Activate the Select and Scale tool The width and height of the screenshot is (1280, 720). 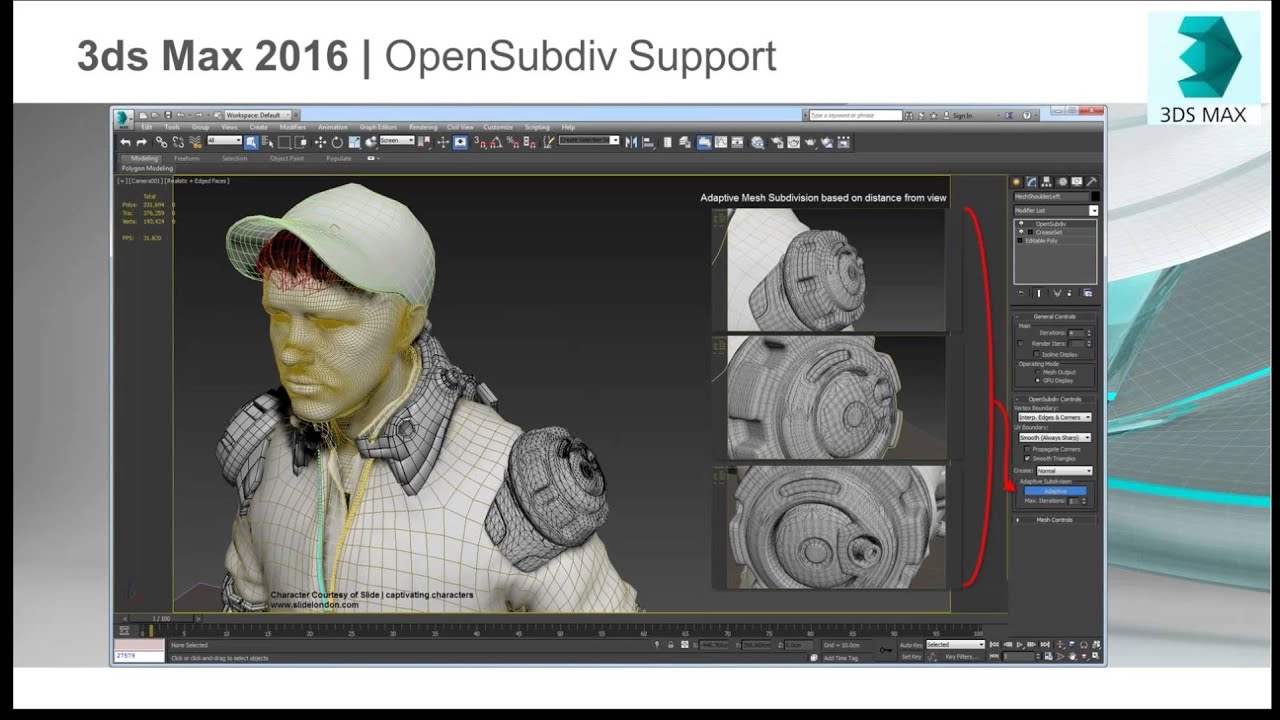[354, 142]
